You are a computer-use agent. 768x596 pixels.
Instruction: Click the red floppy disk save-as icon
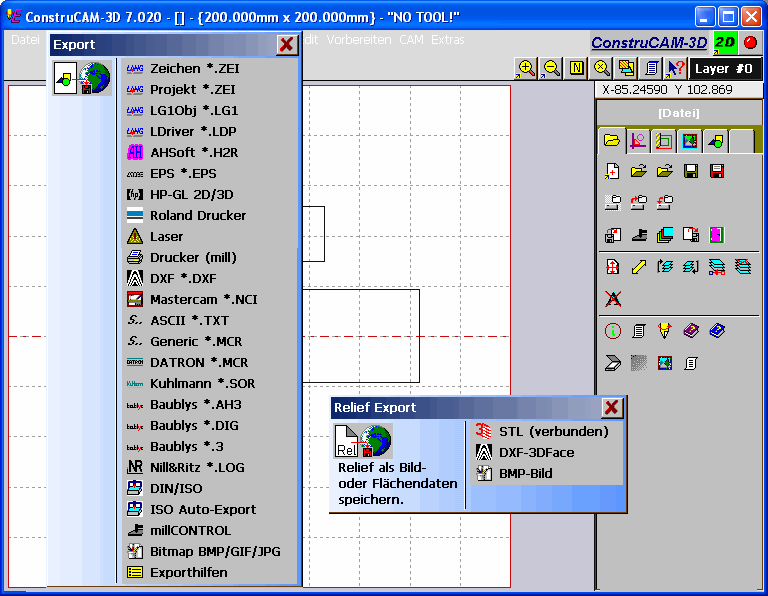pyautogui.click(x=716, y=172)
